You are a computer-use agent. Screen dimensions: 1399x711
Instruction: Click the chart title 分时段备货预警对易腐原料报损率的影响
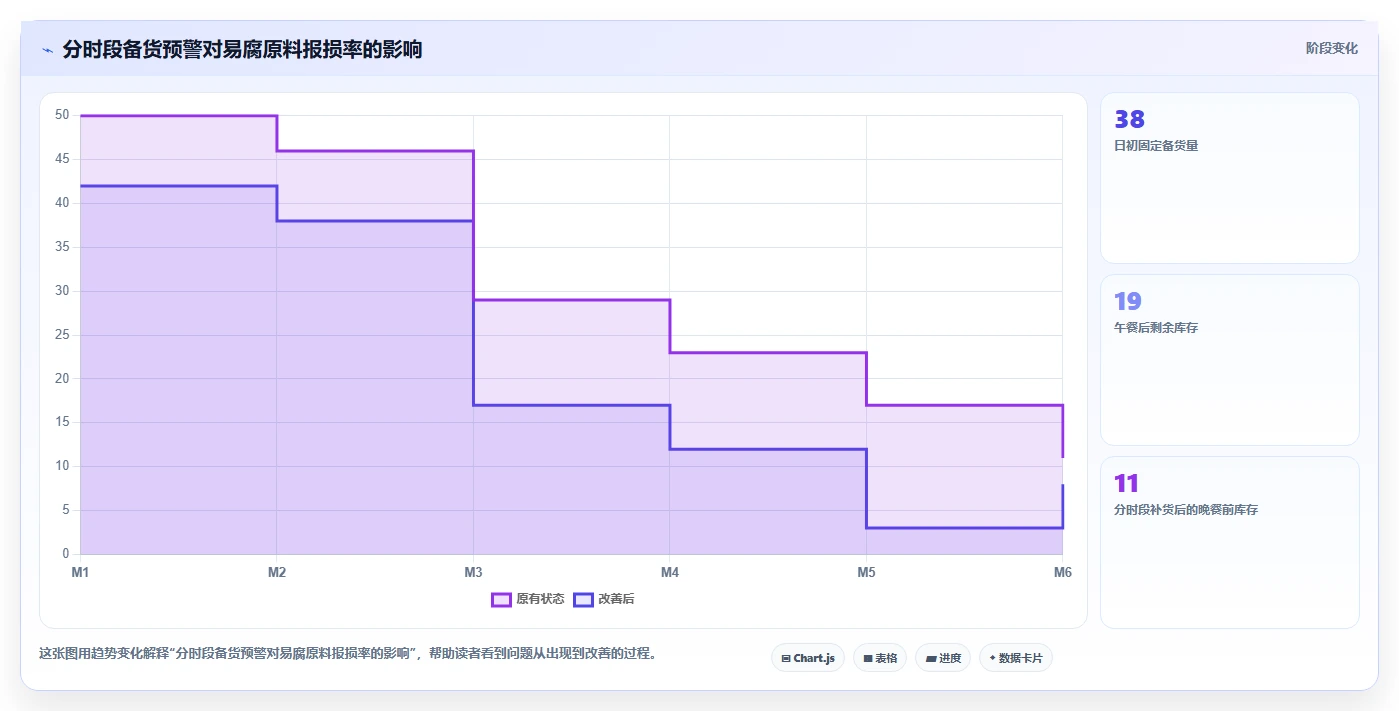[242, 49]
